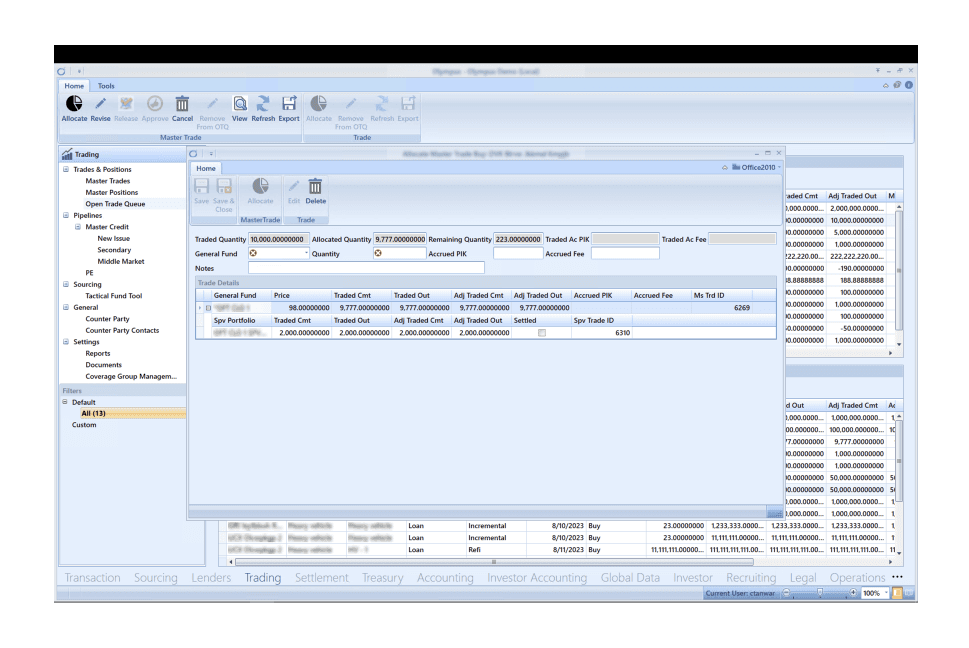Viewport: 969px width, 648px height.
Task: Switch to the Lenders module
Action: (211, 578)
